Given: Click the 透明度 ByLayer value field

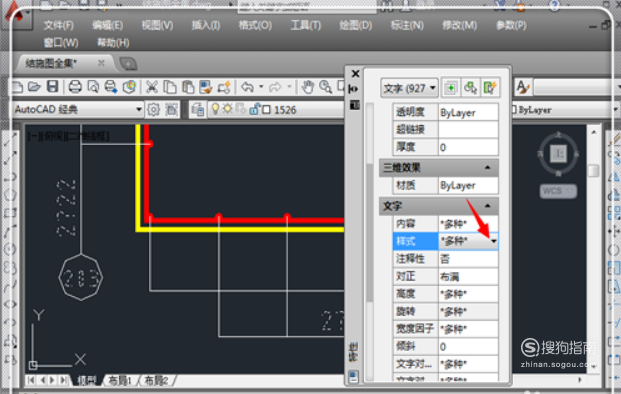Looking at the screenshot, I should [x=468, y=112].
